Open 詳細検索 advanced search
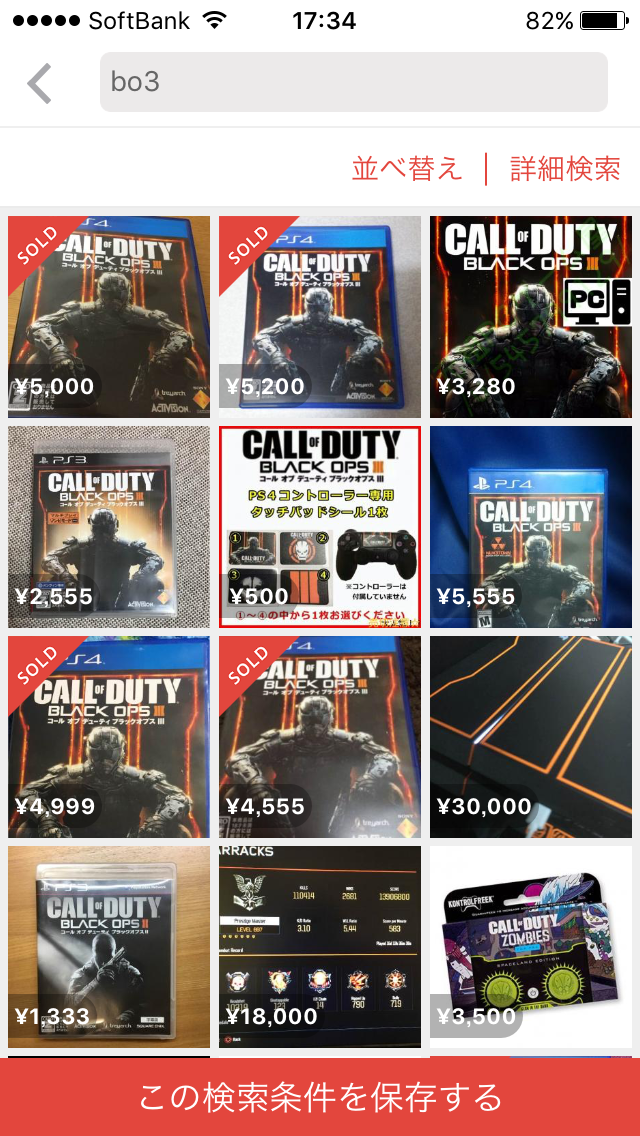The width and height of the screenshot is (640, 1136). 565,169
